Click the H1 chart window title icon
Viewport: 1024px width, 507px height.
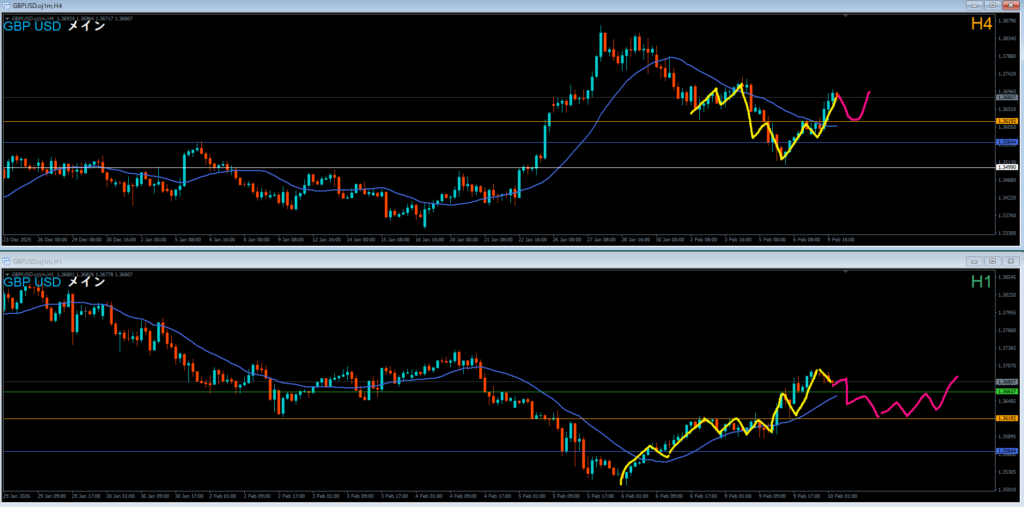(6, 261)
